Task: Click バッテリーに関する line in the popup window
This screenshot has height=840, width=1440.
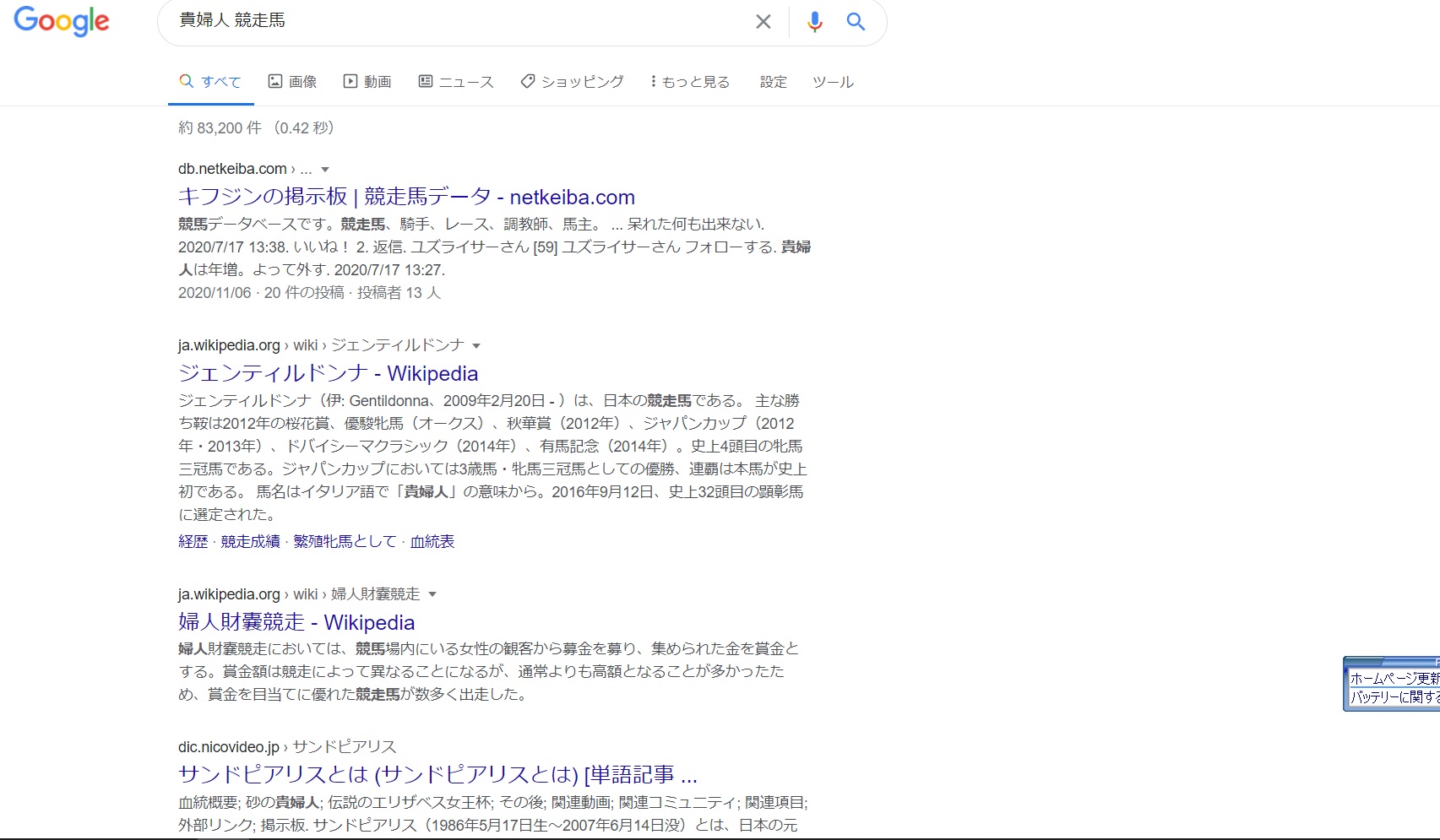Action: coord(1394,697)
